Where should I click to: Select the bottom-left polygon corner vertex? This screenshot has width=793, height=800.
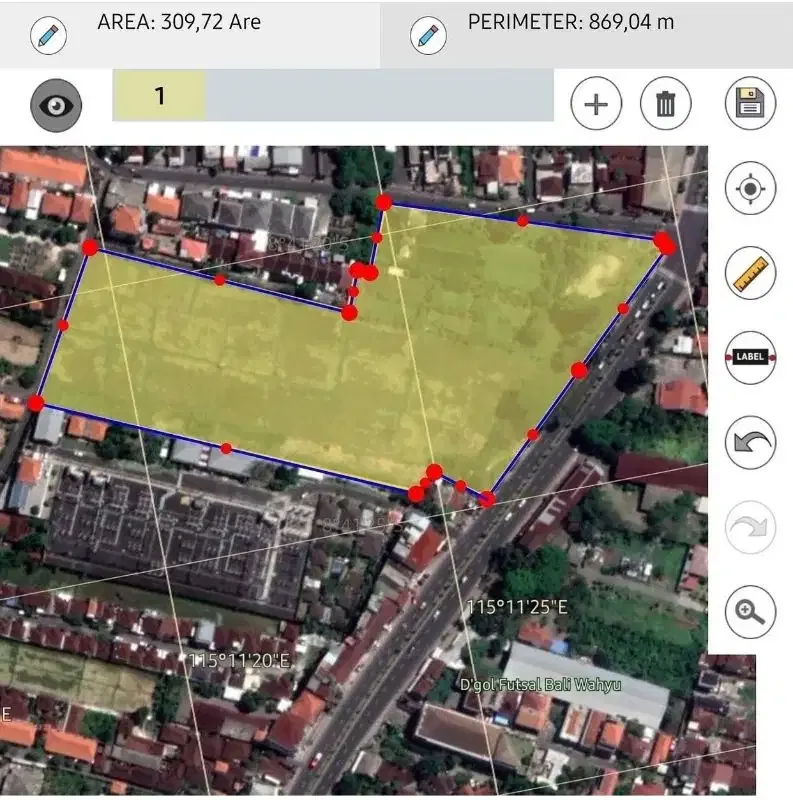(36, 403)
